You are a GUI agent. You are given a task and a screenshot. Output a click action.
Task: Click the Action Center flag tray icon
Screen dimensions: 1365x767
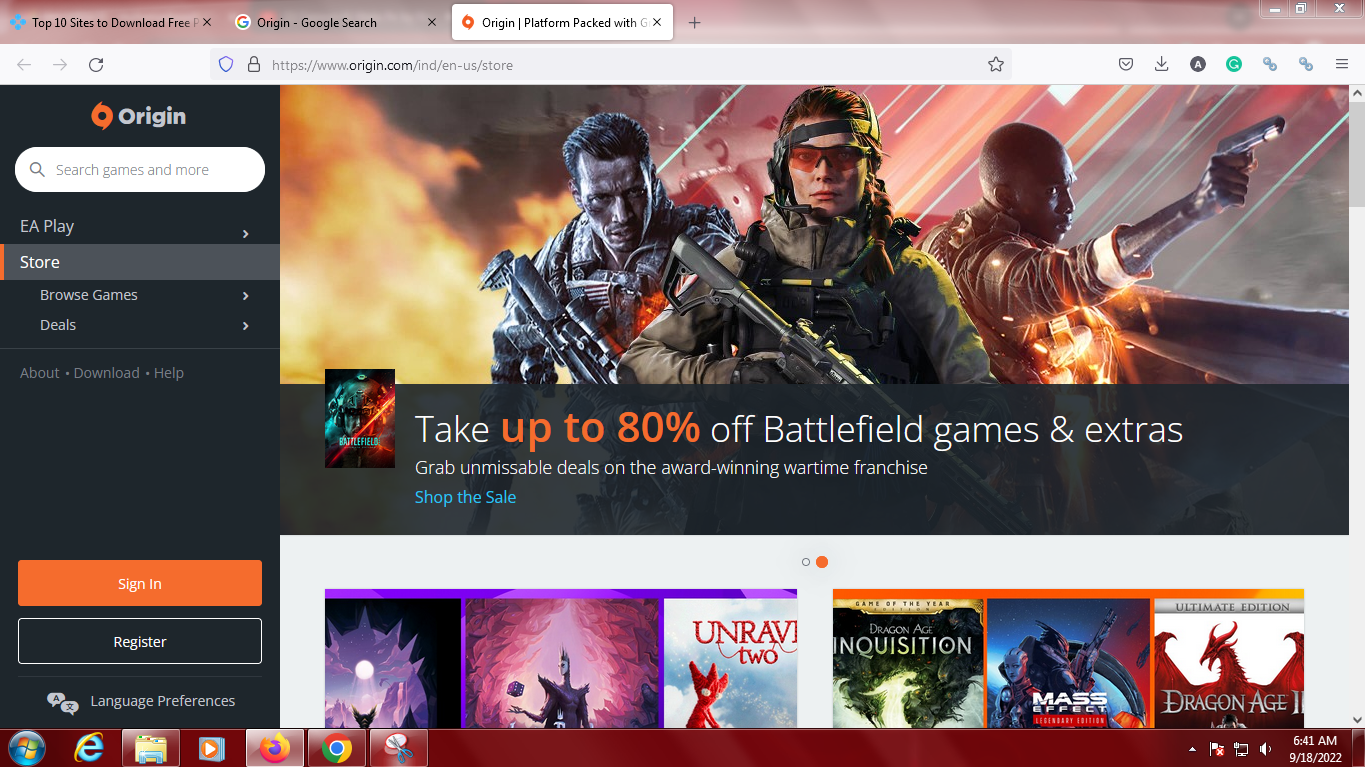click(x=1217, y=749)
